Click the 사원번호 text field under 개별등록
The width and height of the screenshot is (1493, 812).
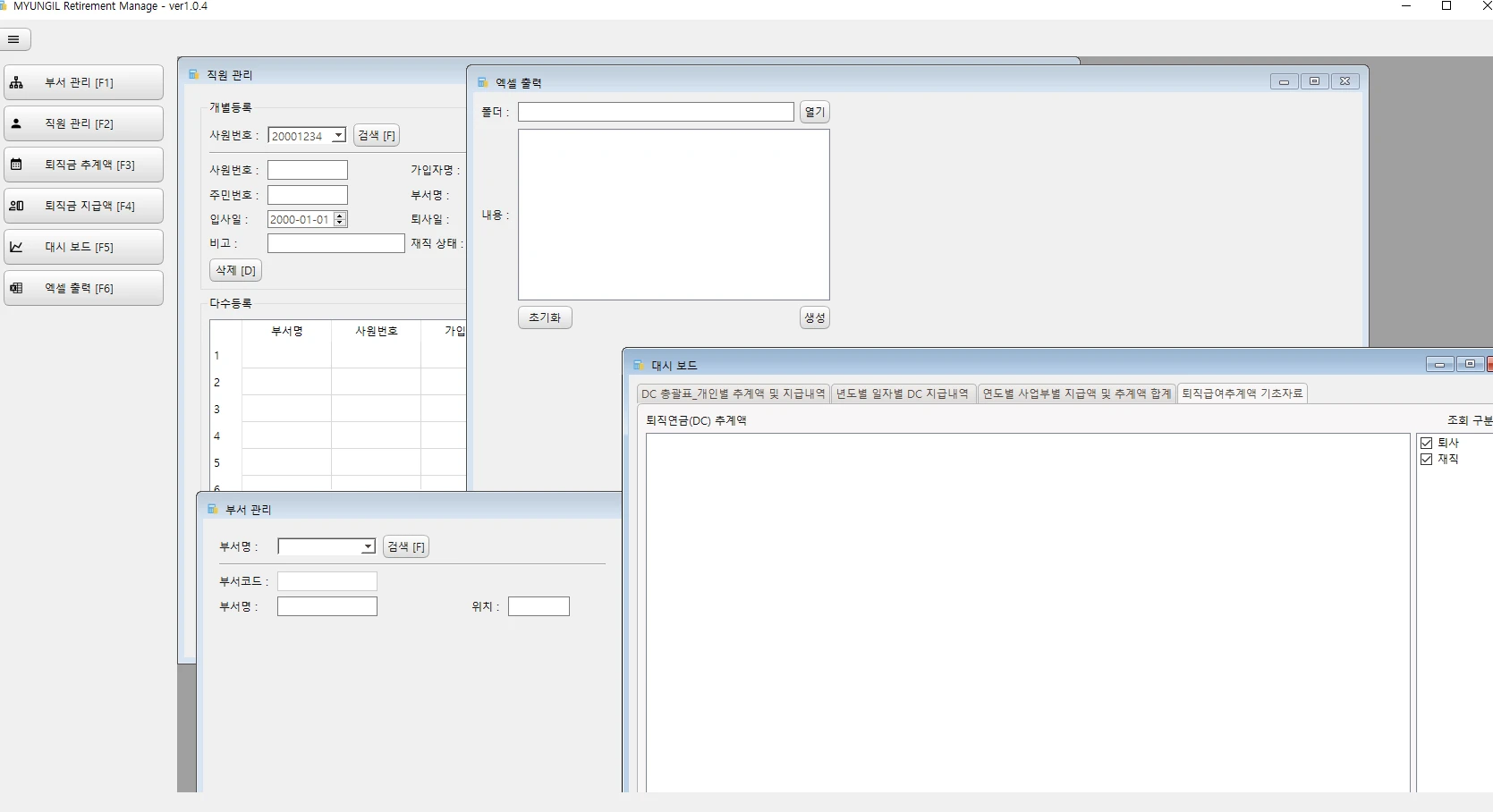click(308, 170)
